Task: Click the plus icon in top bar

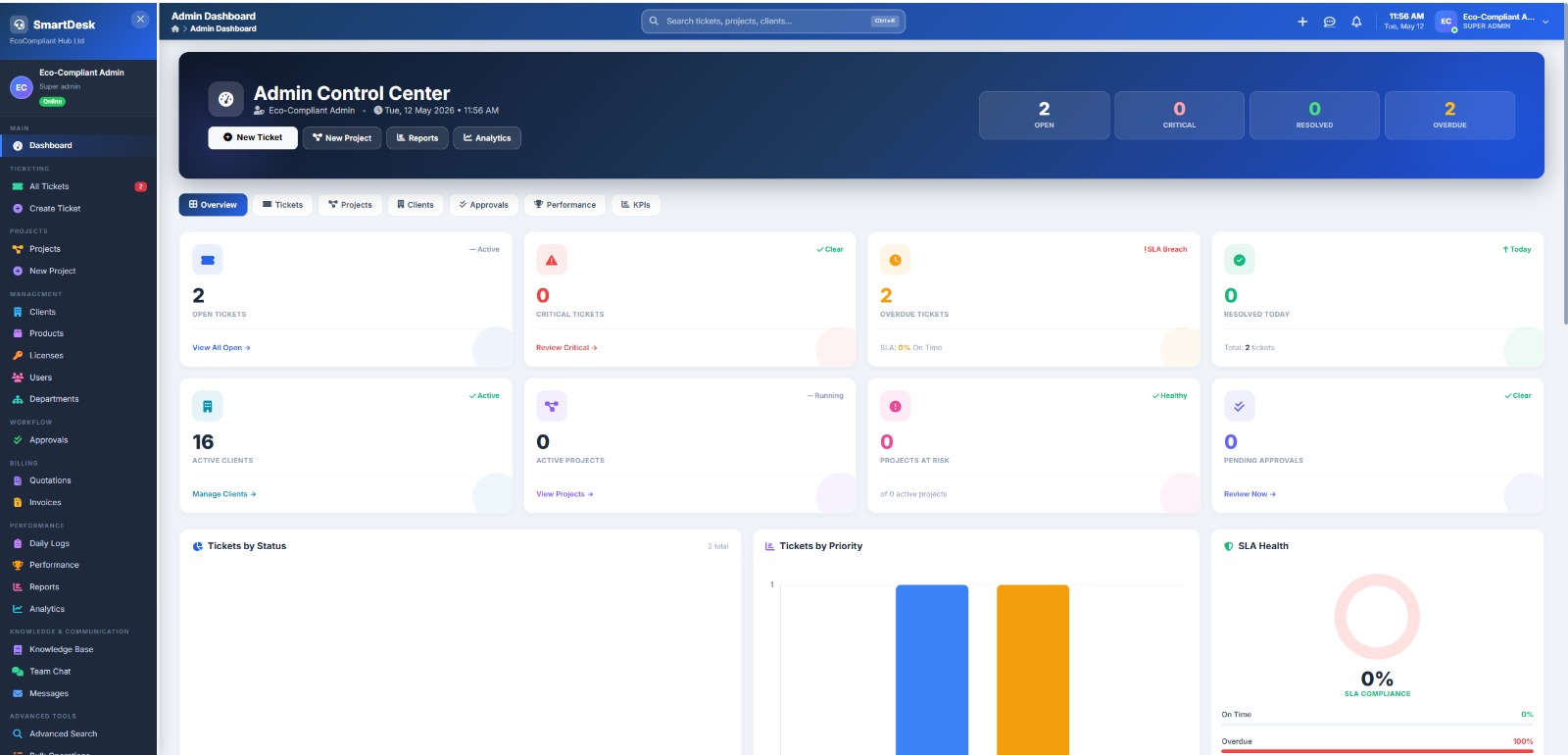Action: pos(1302,22)
